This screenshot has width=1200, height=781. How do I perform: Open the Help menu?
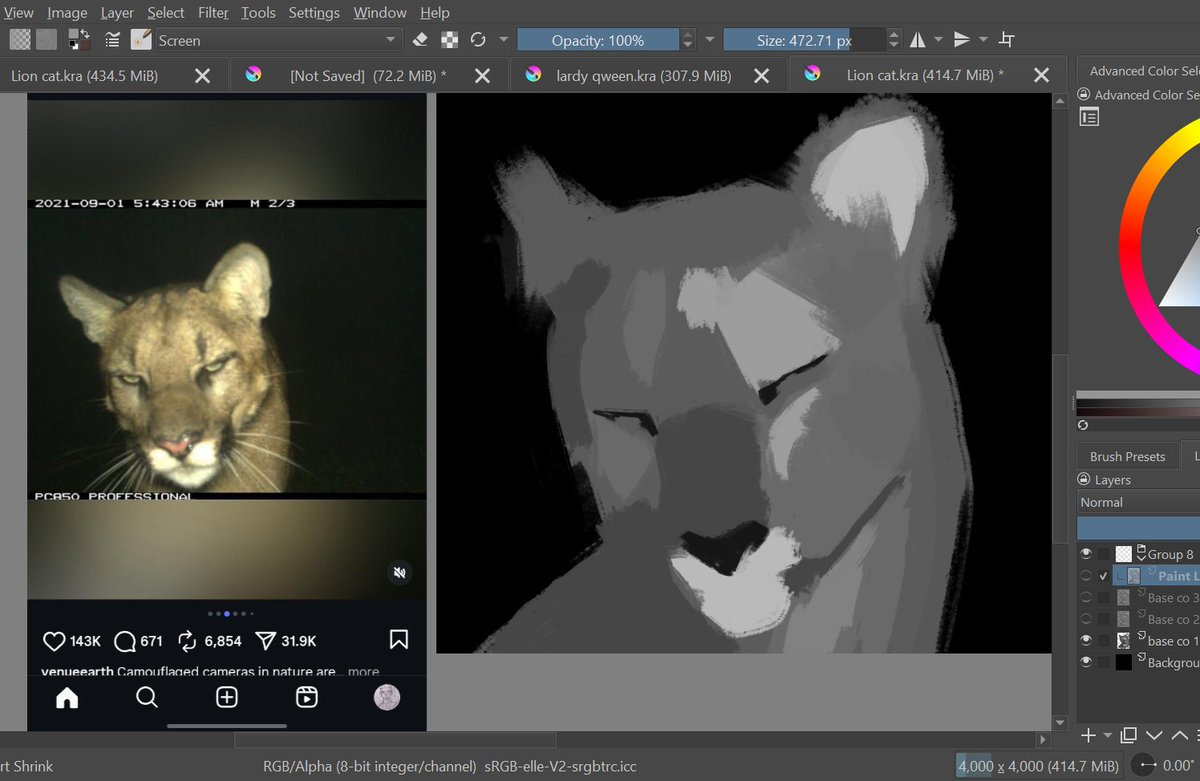434,12
